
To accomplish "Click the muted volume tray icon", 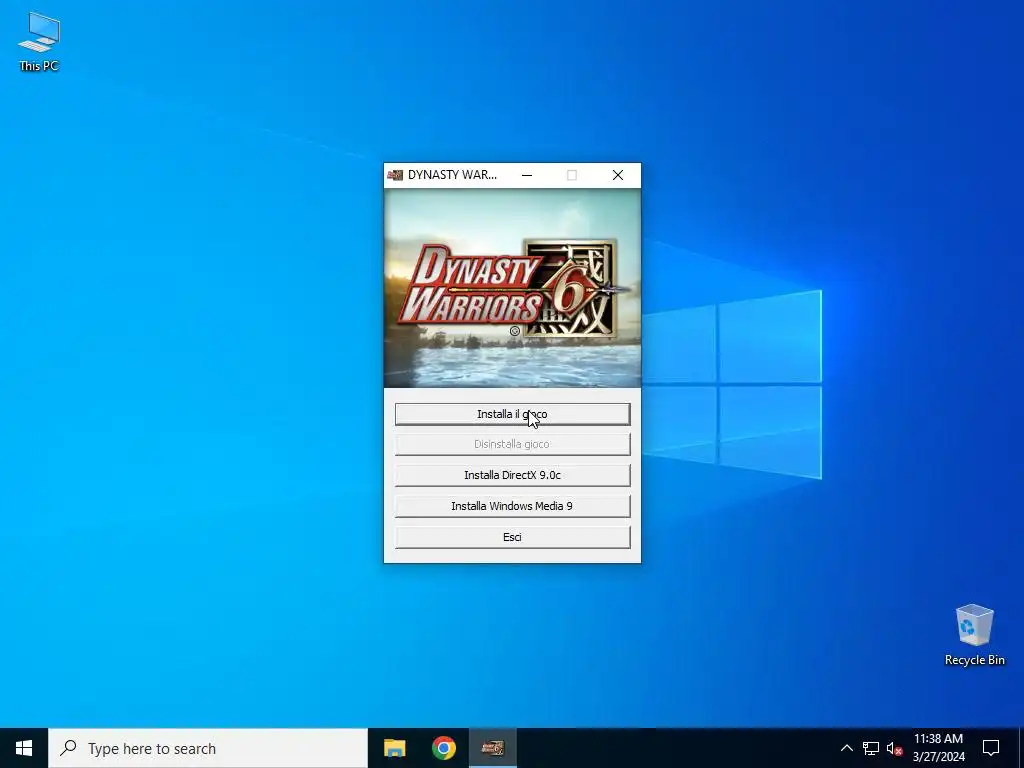I will coord(894,748).
